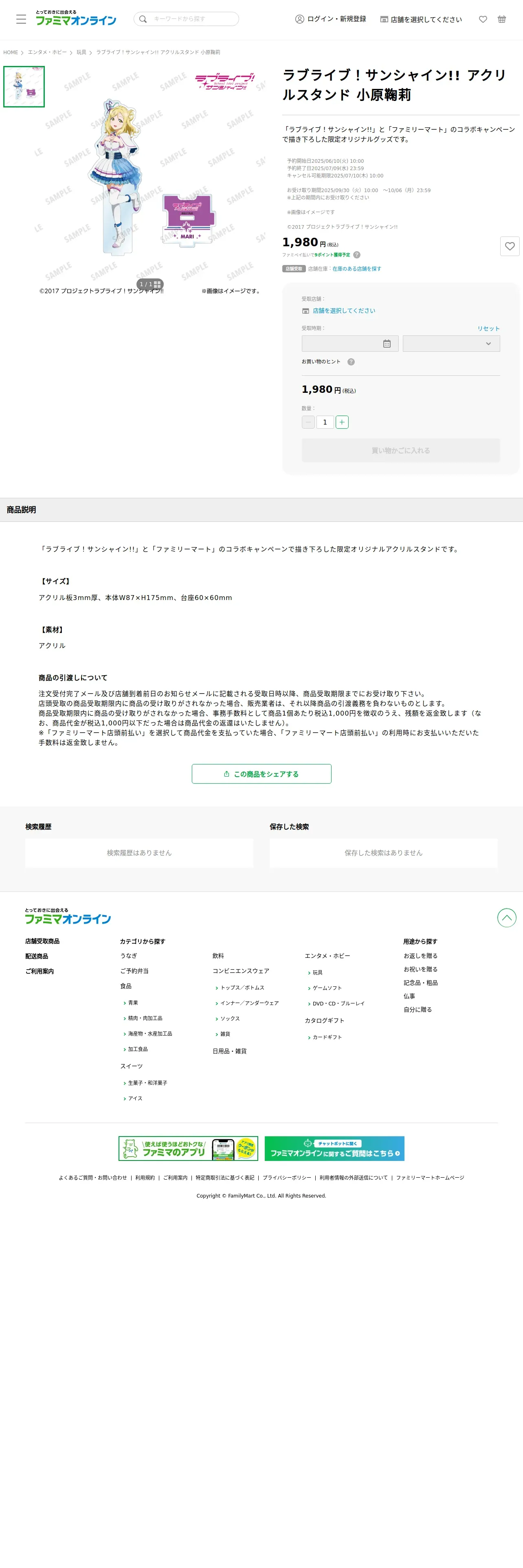Open スイーツ category link
Viewport: 523px width, 1568px height.
tap(132, 1067)
